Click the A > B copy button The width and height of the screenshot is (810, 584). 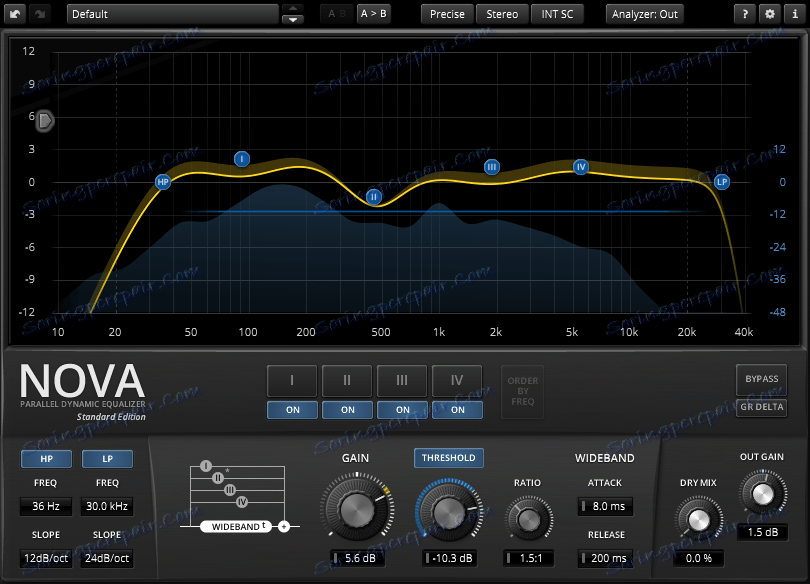(373, 14)
